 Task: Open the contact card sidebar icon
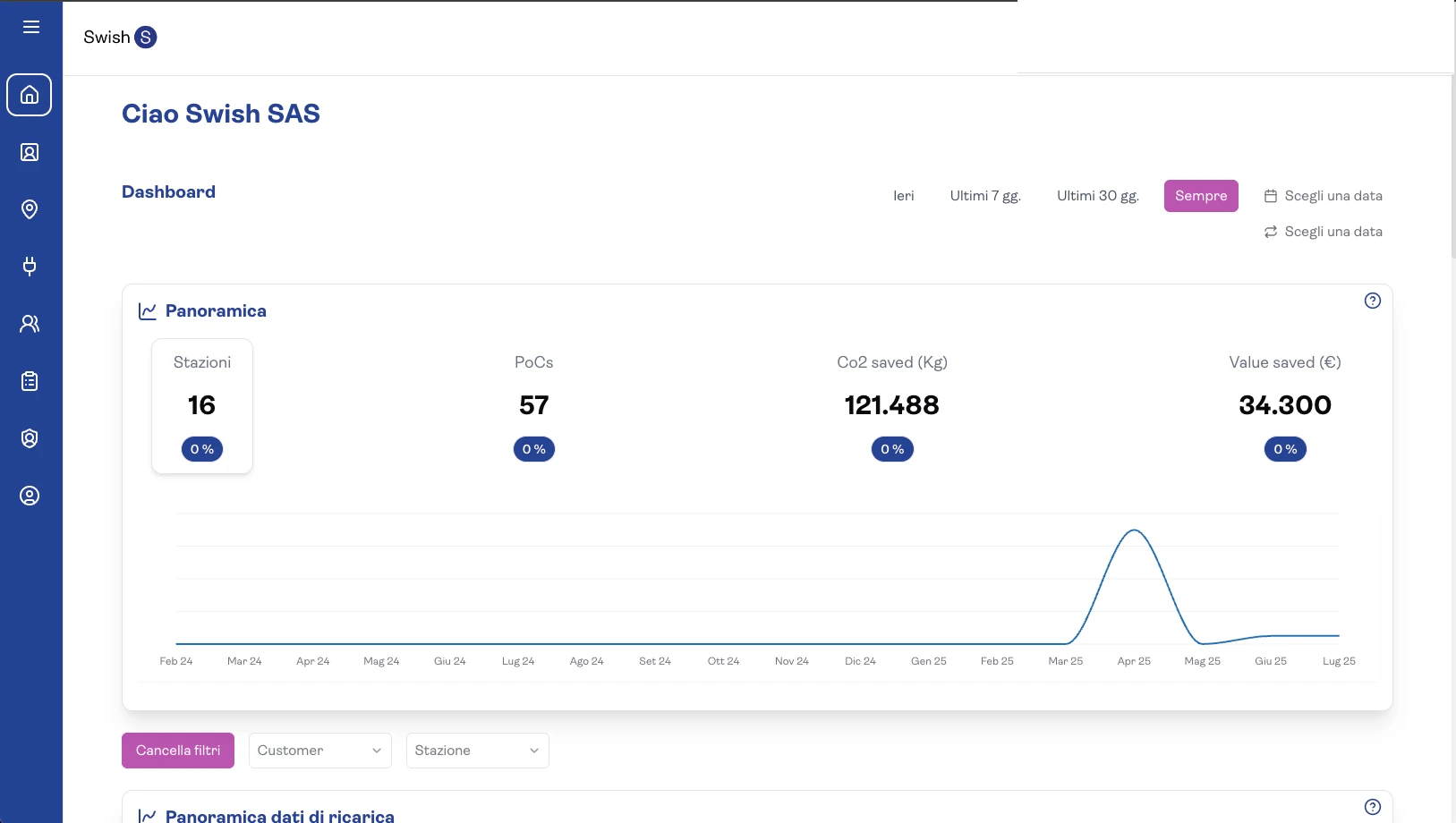[x=30, y=152]
